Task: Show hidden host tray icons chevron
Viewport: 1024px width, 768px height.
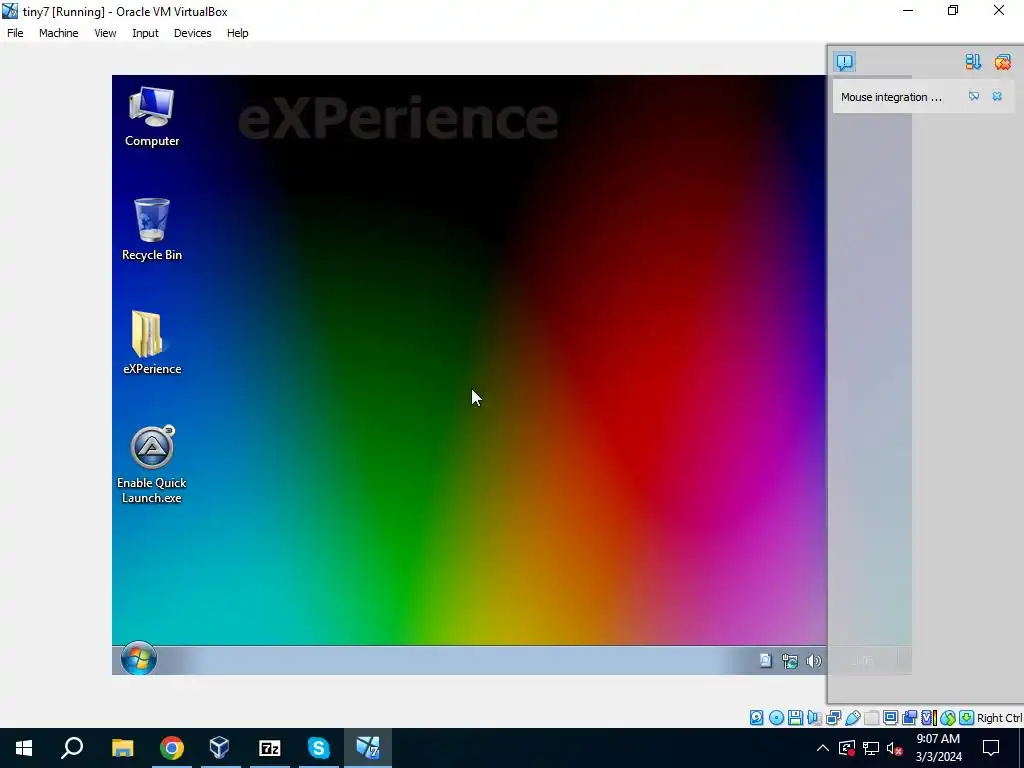Action: (823, 748)
